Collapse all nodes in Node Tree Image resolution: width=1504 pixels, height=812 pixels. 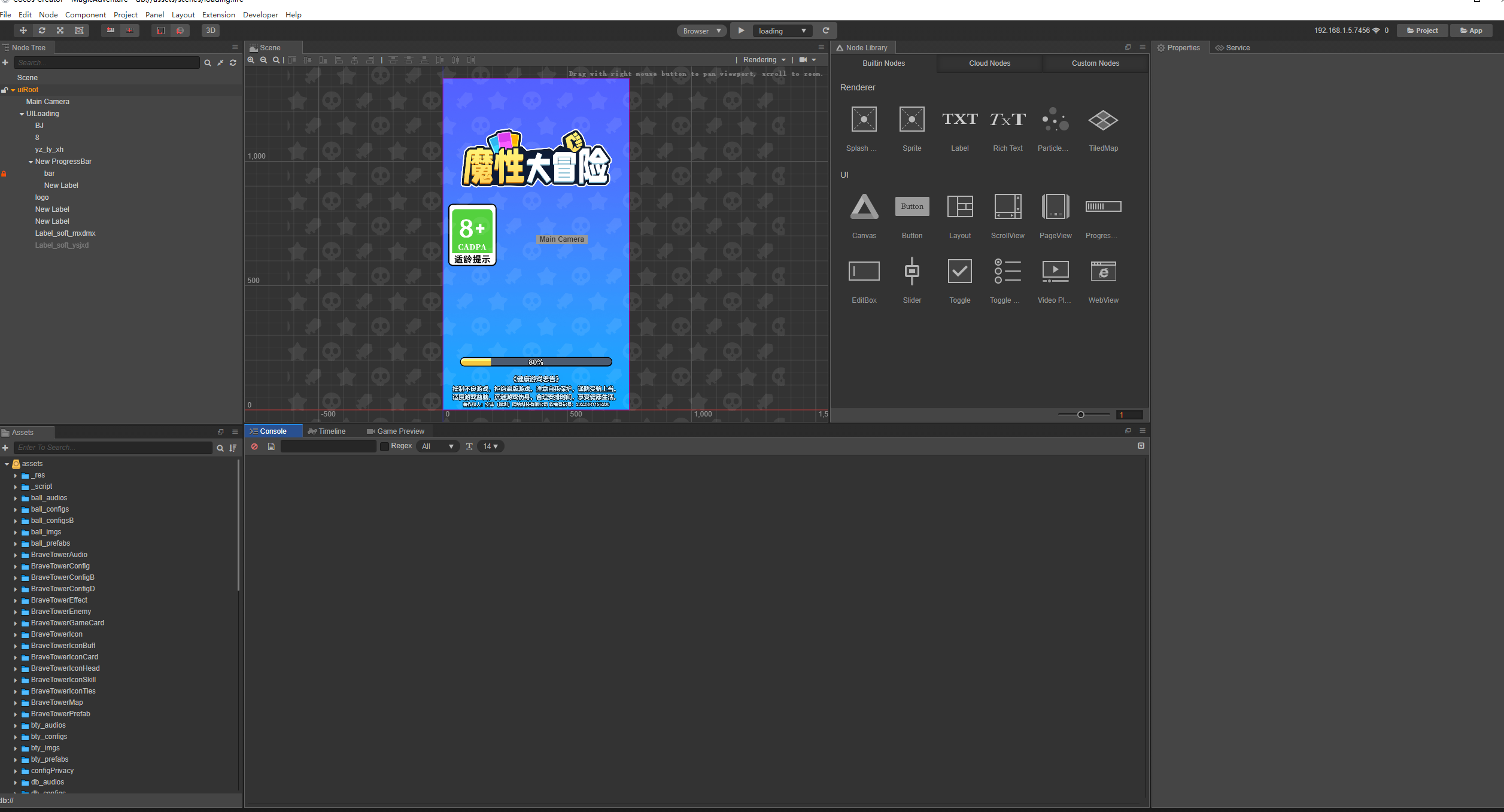pyautogui.click(x=220, y=63)
